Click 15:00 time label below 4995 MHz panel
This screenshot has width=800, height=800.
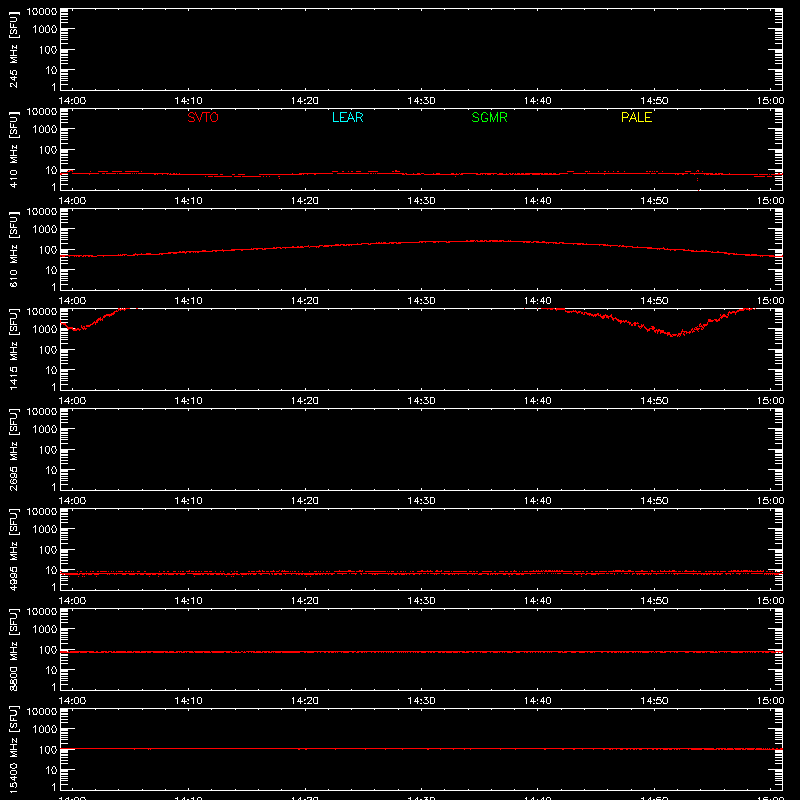[x=770, y=601]
